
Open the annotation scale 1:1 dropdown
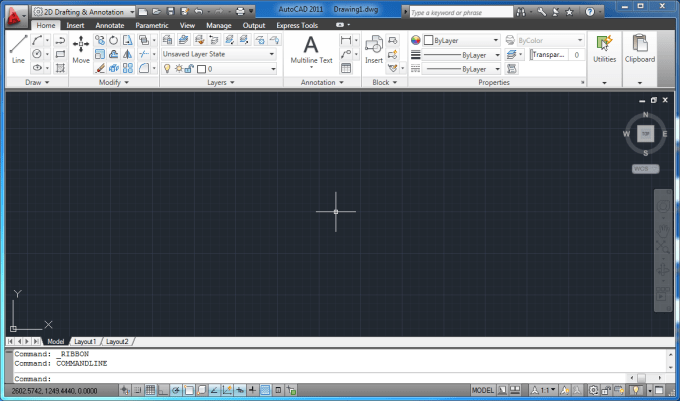(x=543, y=390)
